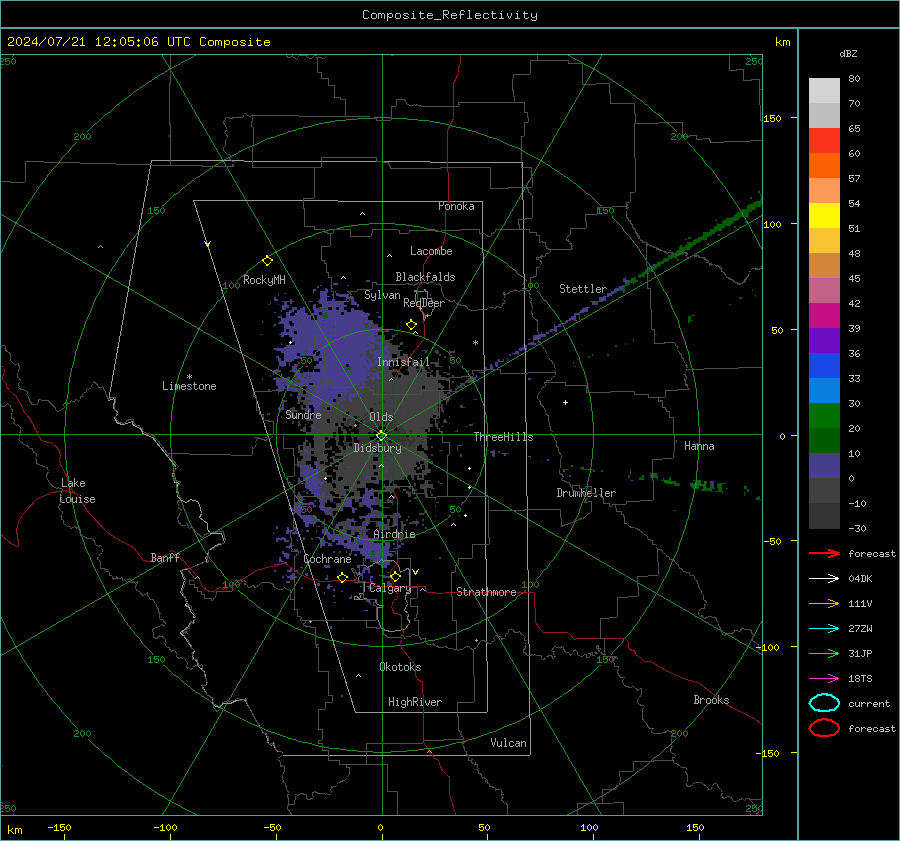The height and width of the screenshot is (841, 900).
Task: Click the asterisk marker east of Innisfail
Action: pos(475,343)
